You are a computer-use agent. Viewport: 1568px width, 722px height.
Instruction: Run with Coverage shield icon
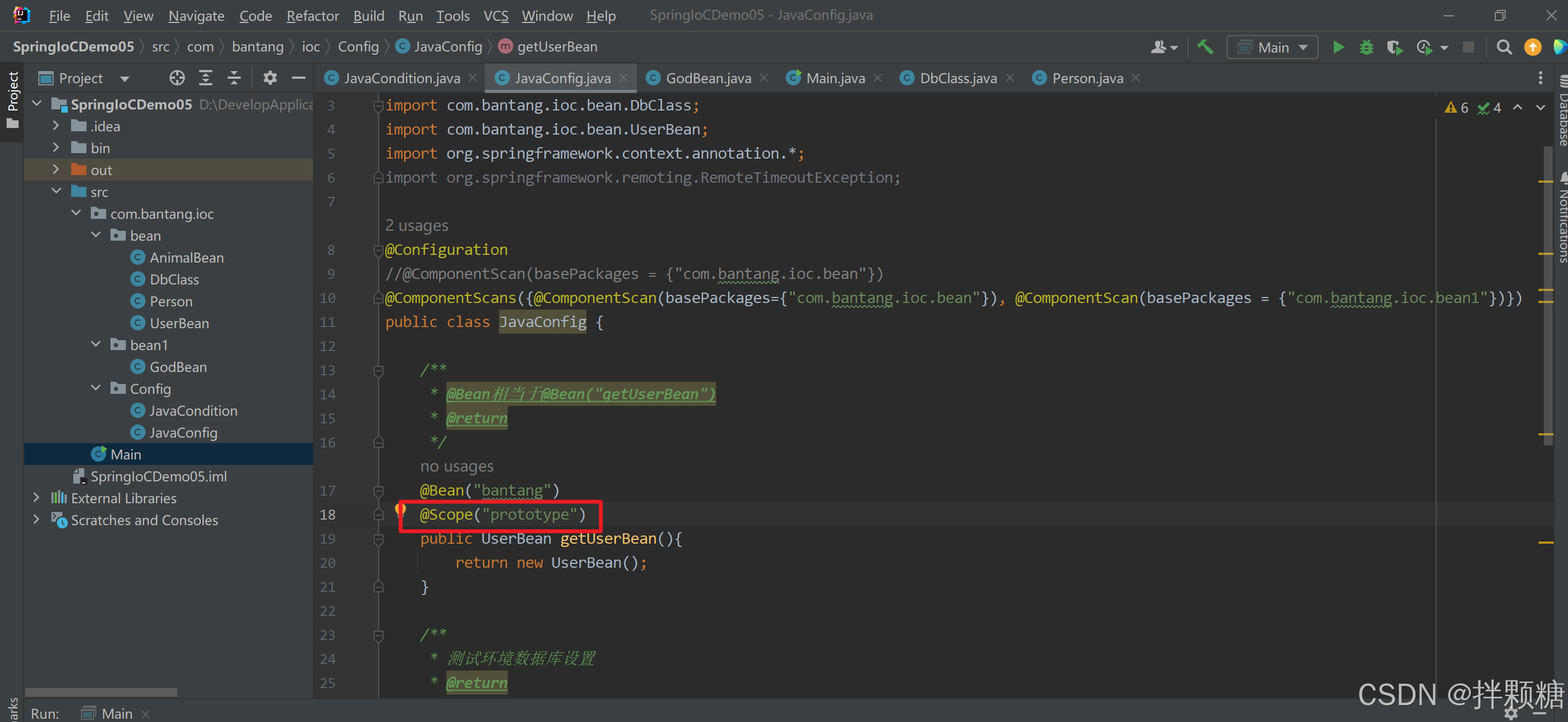coord(1394,47)
